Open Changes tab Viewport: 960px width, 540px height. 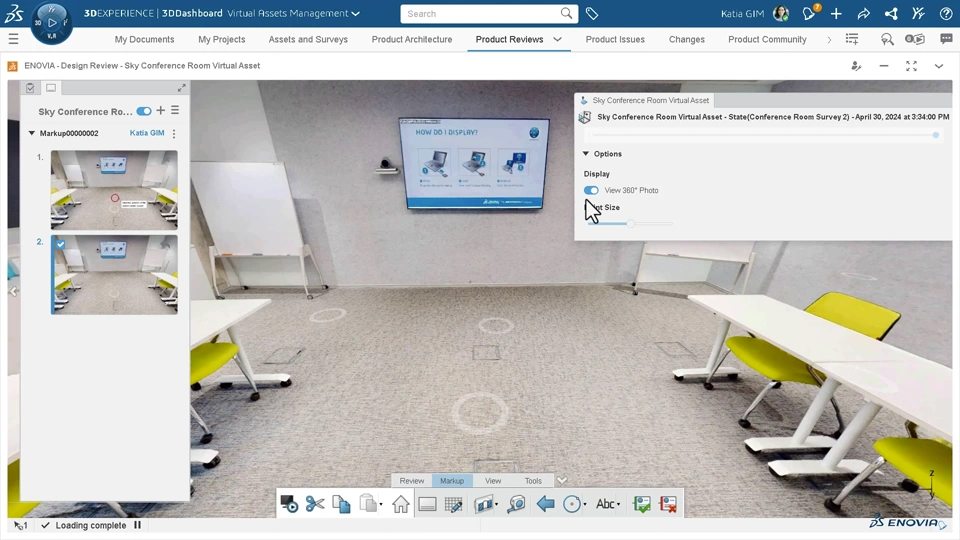click(x=686, y=39)
